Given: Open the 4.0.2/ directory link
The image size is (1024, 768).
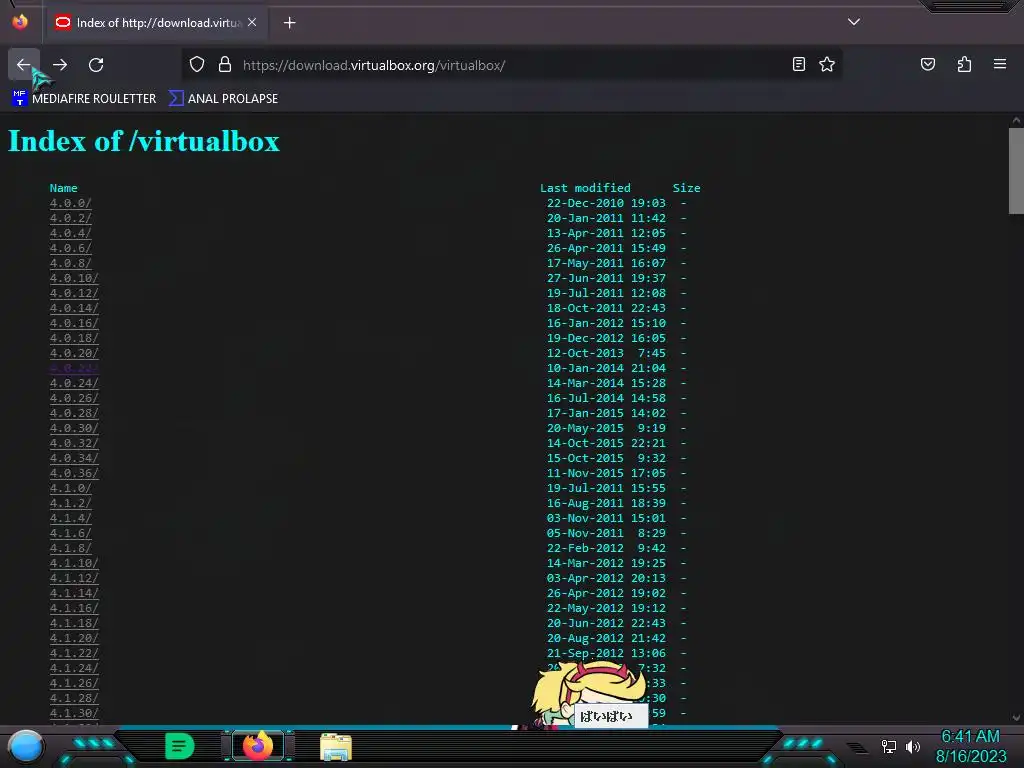Looking at the screenshot, I should click(71, 218).
